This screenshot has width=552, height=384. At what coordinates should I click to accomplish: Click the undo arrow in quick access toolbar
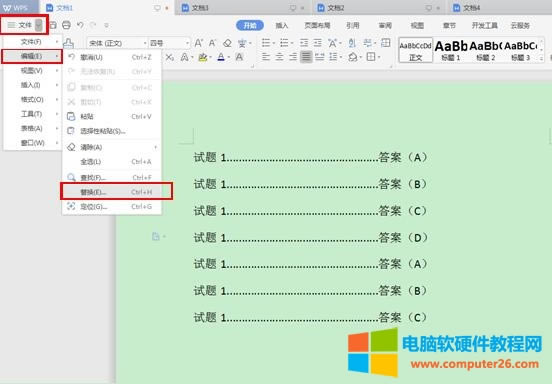click(80, 25)
